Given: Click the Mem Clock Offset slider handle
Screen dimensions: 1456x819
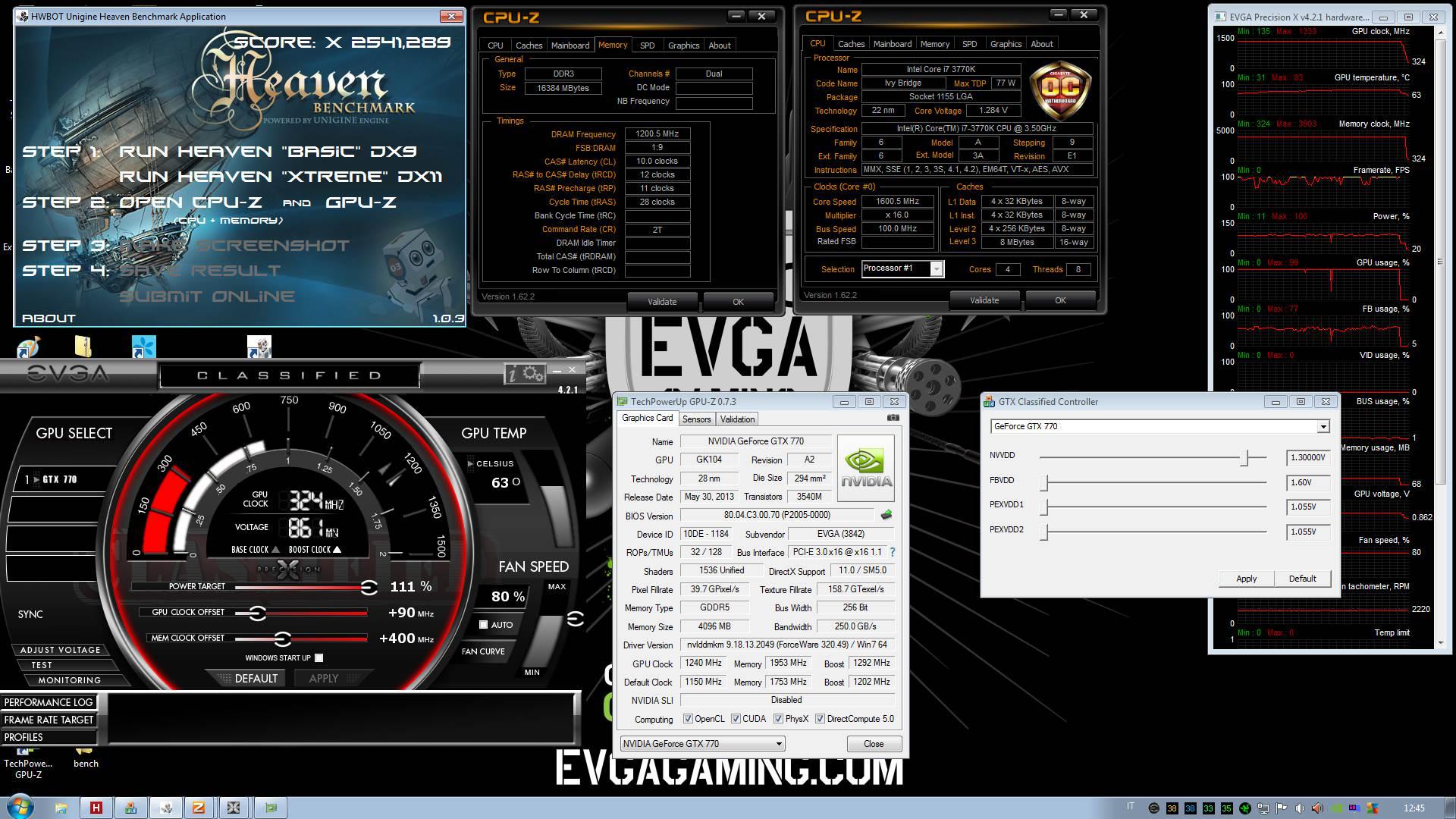Looking at the screenshot, I should pyautogui.click(x=282, y=639).
